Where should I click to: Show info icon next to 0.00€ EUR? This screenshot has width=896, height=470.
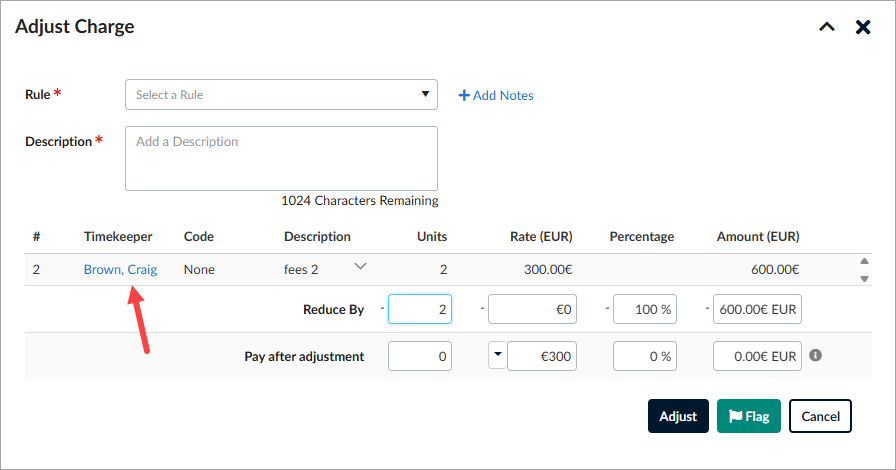click(815, 355)
